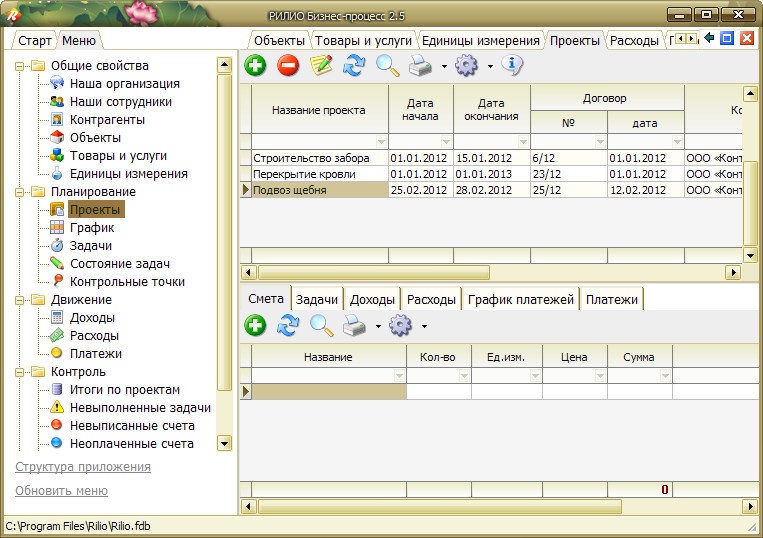Screen dimensions: 763x538
Task: Click the green add icon in the Смета toolbar
Action: (255, 325)
